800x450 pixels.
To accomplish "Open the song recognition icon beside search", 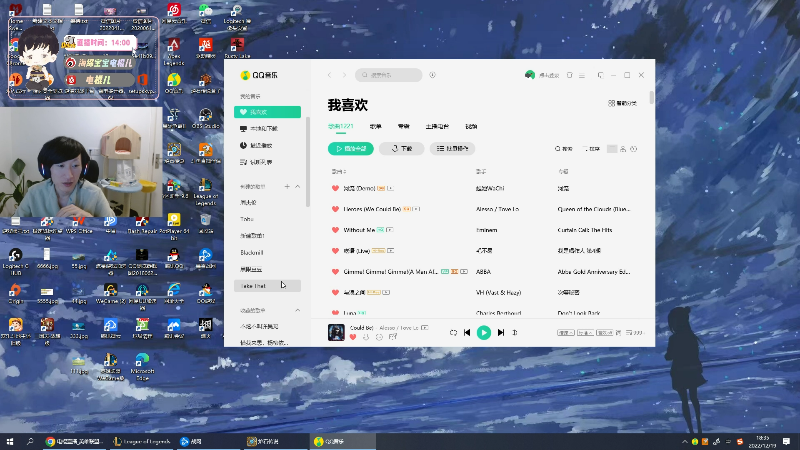I will click(x=433, y=75).
